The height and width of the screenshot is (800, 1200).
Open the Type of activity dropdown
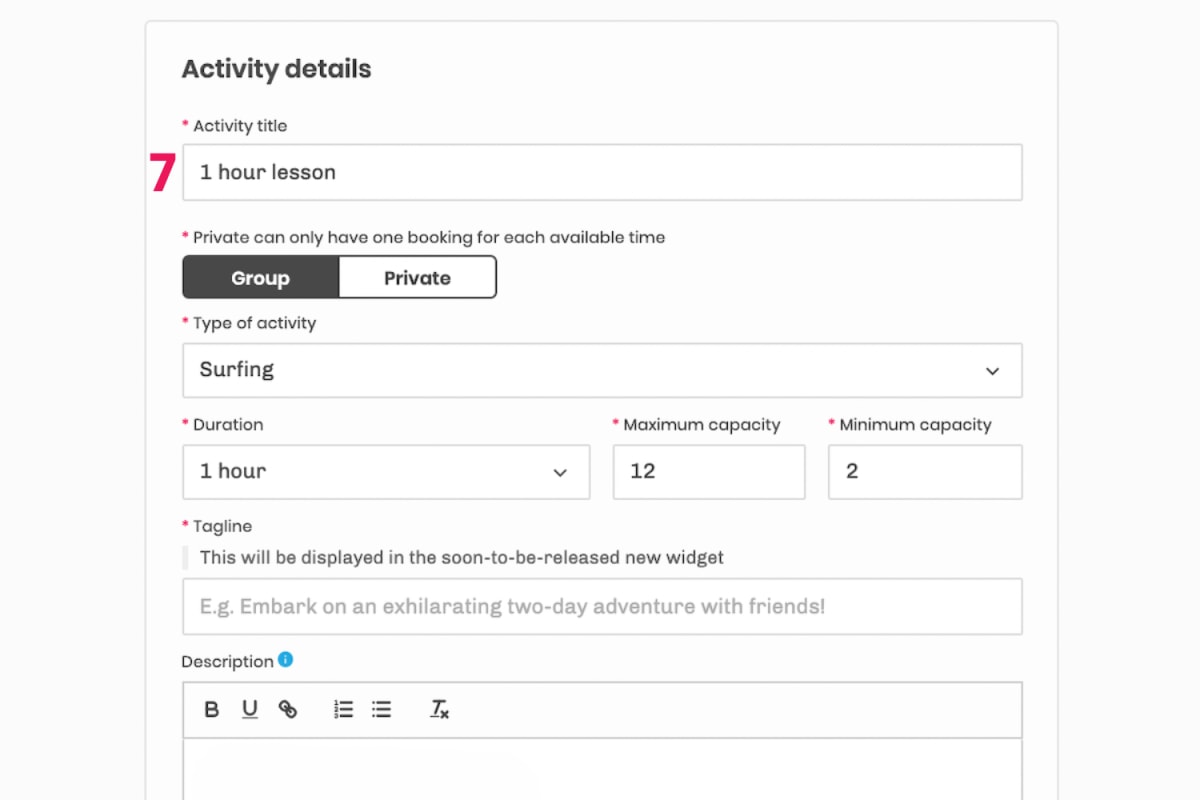pyautogui.click(x=602, y=370)
